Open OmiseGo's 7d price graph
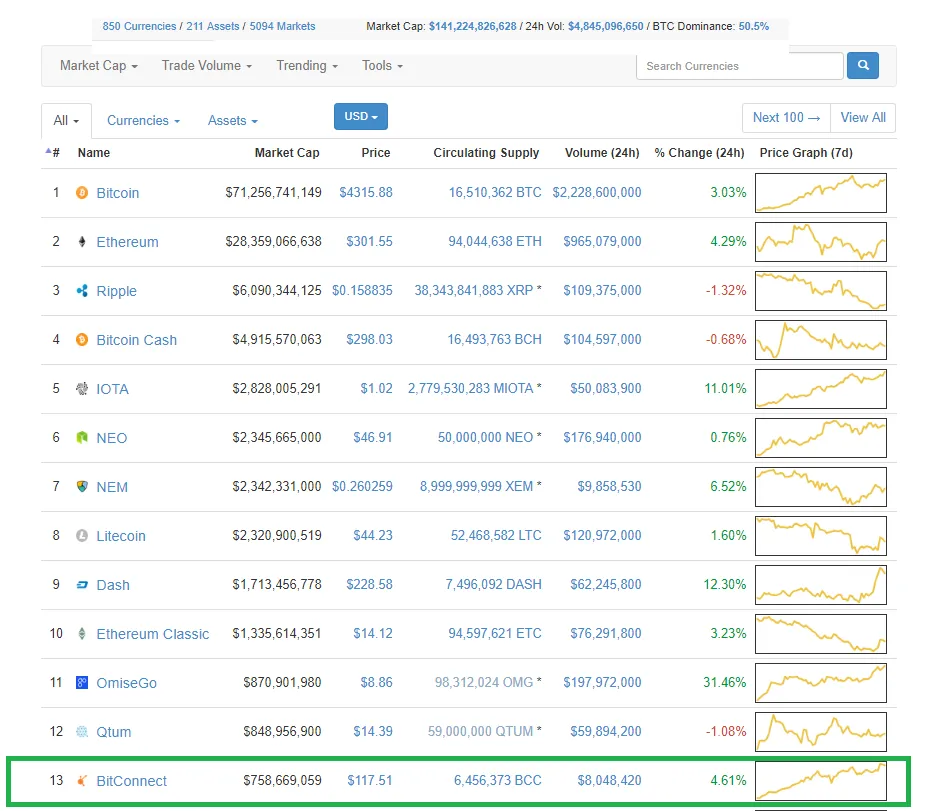The image size is (929, 811). 821,682
